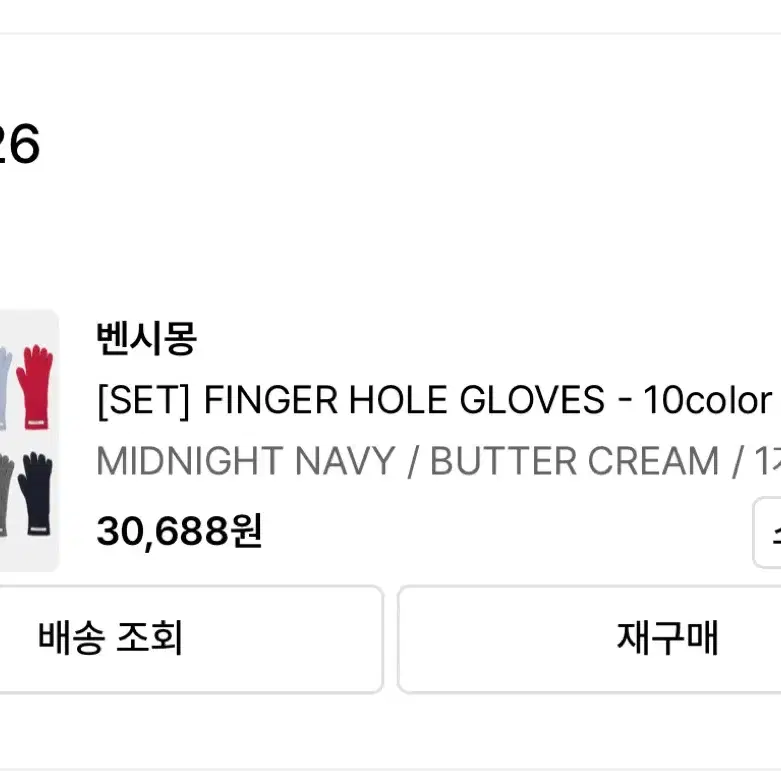Click the label tag on red glove
The image size is (781, 781).
pos(38,423)
